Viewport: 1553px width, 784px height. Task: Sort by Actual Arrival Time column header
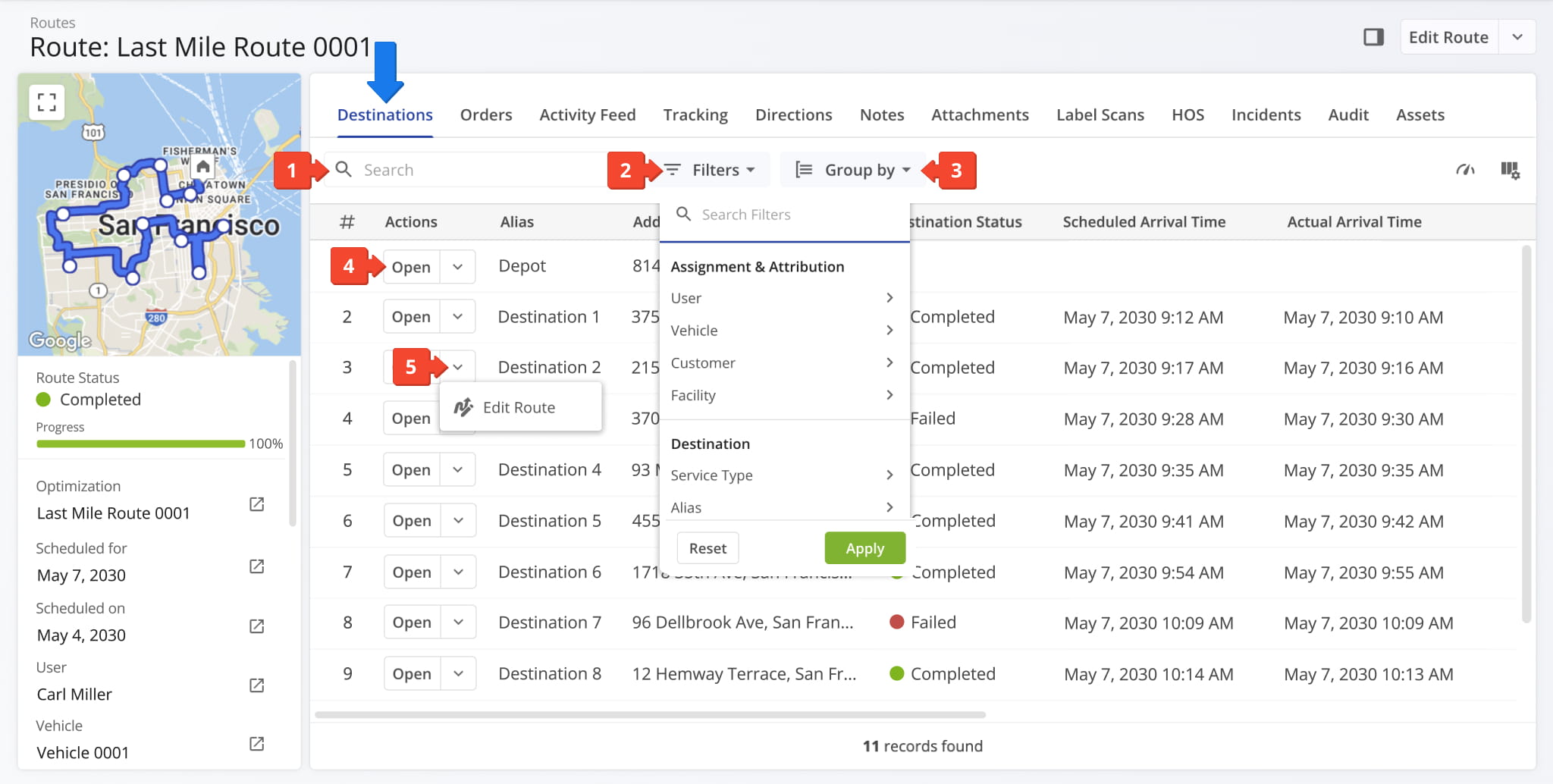pos(1354,222)
